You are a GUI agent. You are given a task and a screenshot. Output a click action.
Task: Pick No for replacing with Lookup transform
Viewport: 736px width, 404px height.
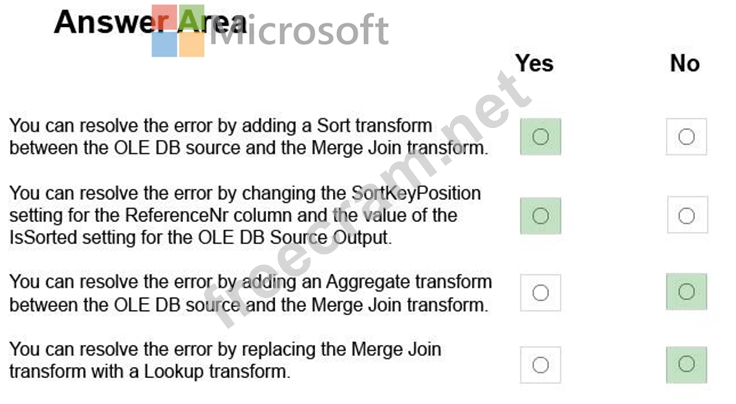point(686,364)
